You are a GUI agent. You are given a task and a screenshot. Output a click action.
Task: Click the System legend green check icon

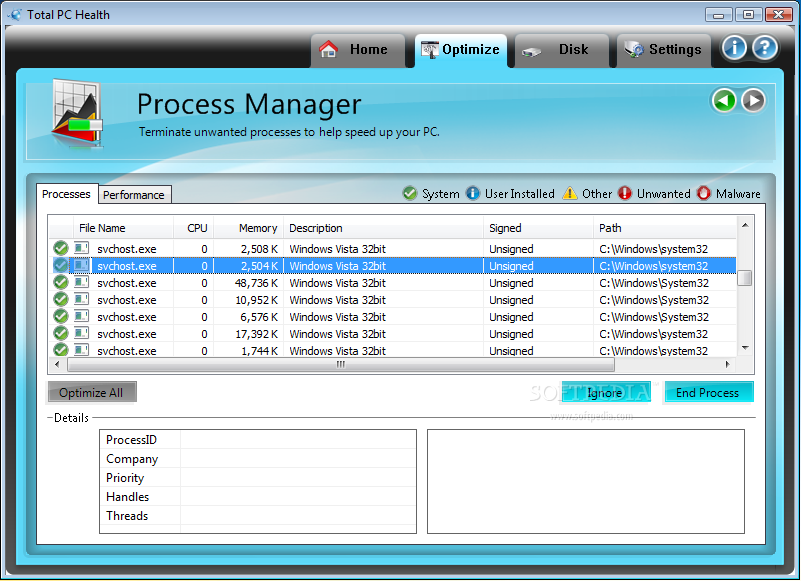click(x=410, y=193)
